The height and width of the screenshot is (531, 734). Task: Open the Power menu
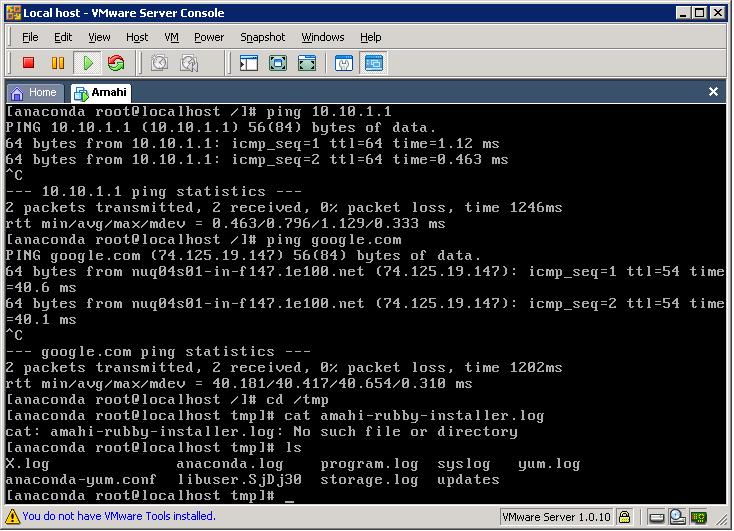tap(209, 37)
